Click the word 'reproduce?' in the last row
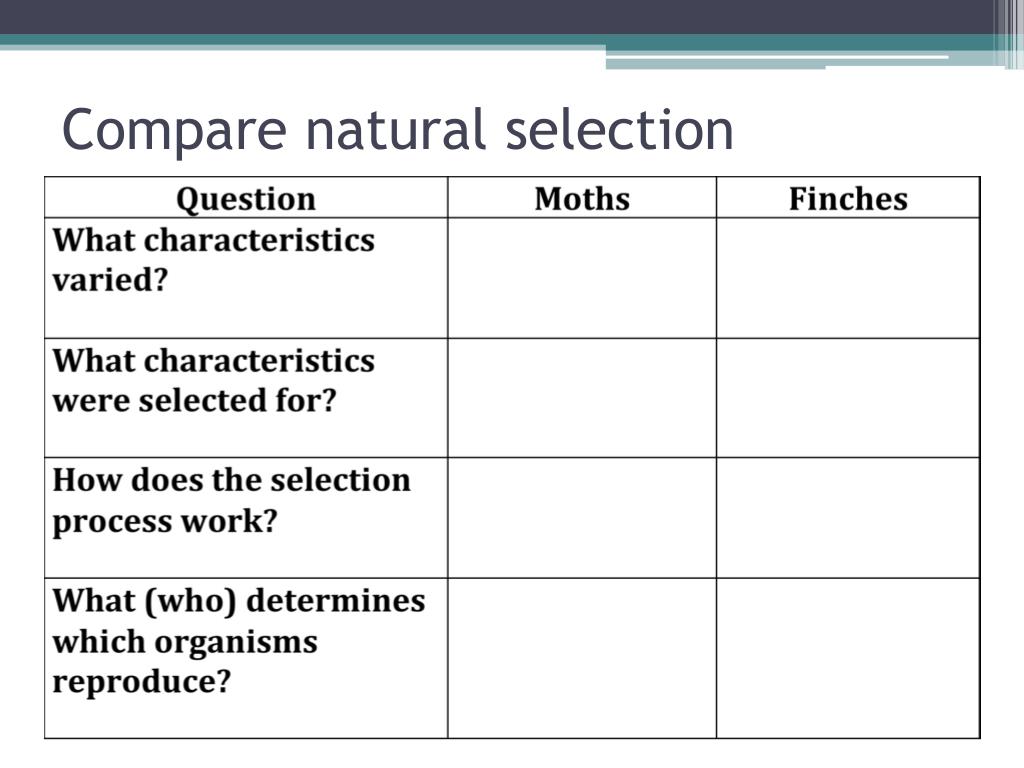This screenshot has width=1024, height=768. click(142, 682)
